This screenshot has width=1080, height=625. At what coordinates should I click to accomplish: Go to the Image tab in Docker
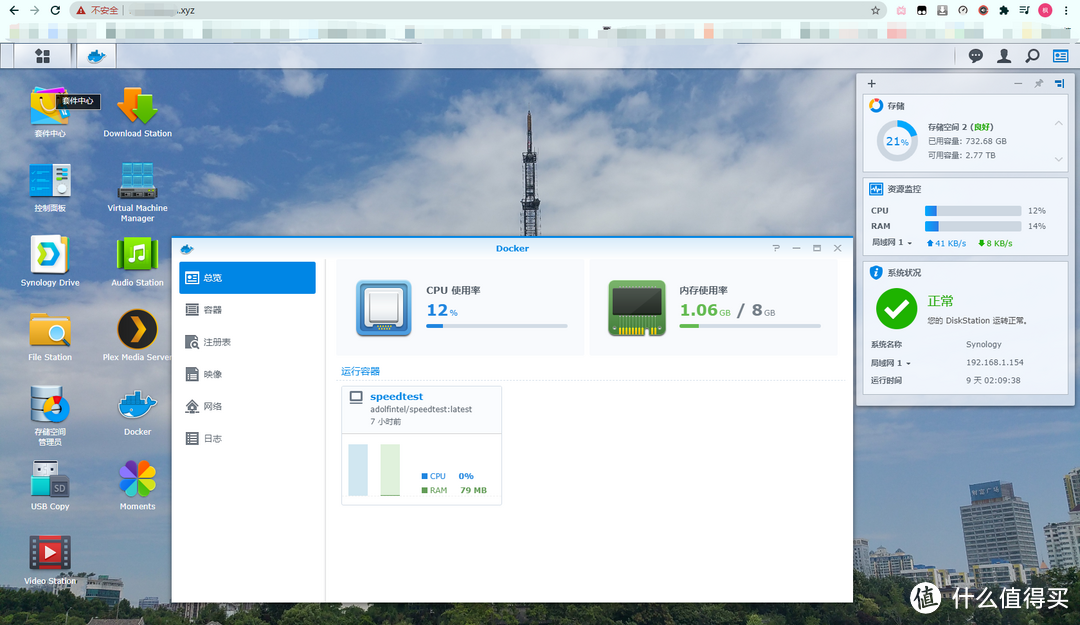[247, 374]
